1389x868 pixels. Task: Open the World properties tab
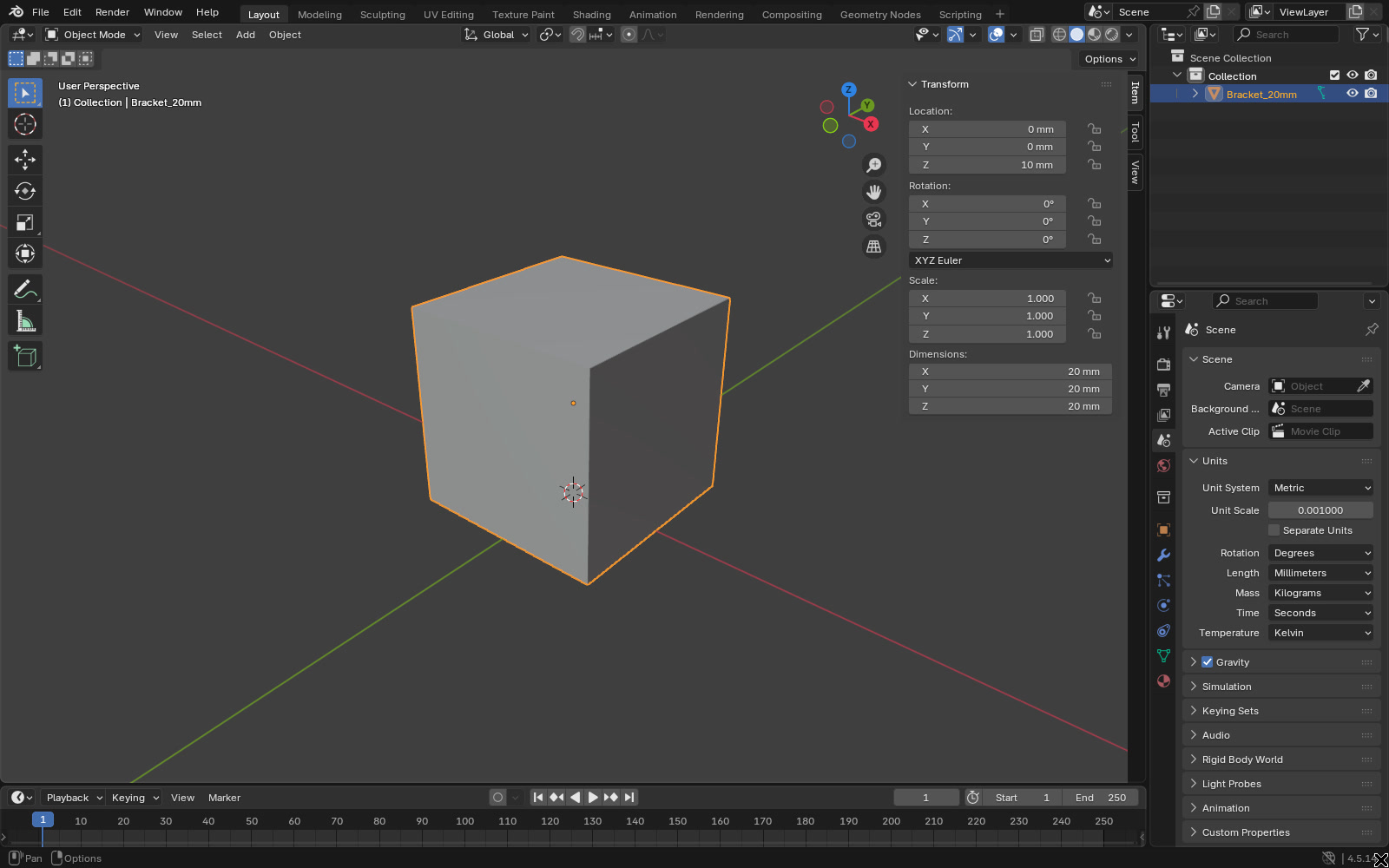1164,466
